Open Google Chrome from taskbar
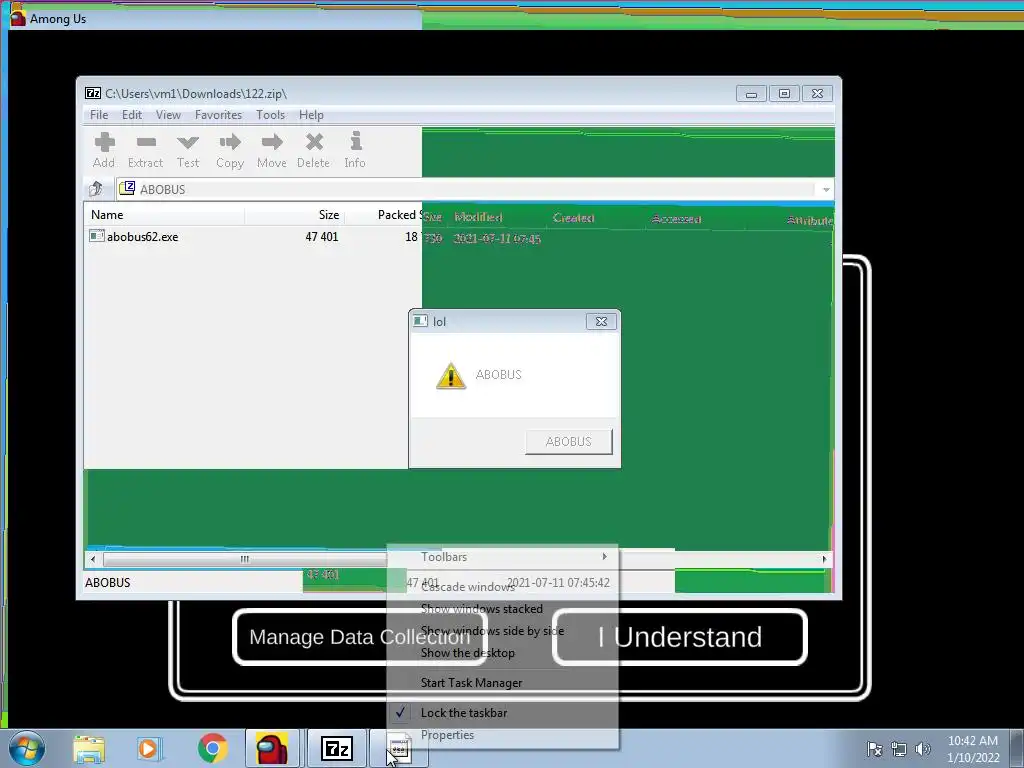The width and height of the screenshot is (1024, 768). 212,749
